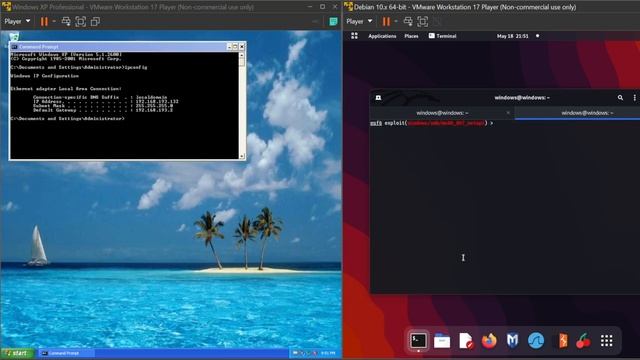
Task: Launch Wireshark from the dock
Action: coord(536,341)
